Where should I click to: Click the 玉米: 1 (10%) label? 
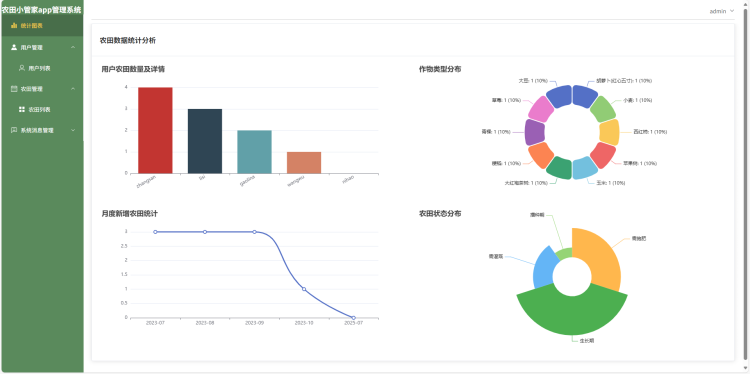610,183
